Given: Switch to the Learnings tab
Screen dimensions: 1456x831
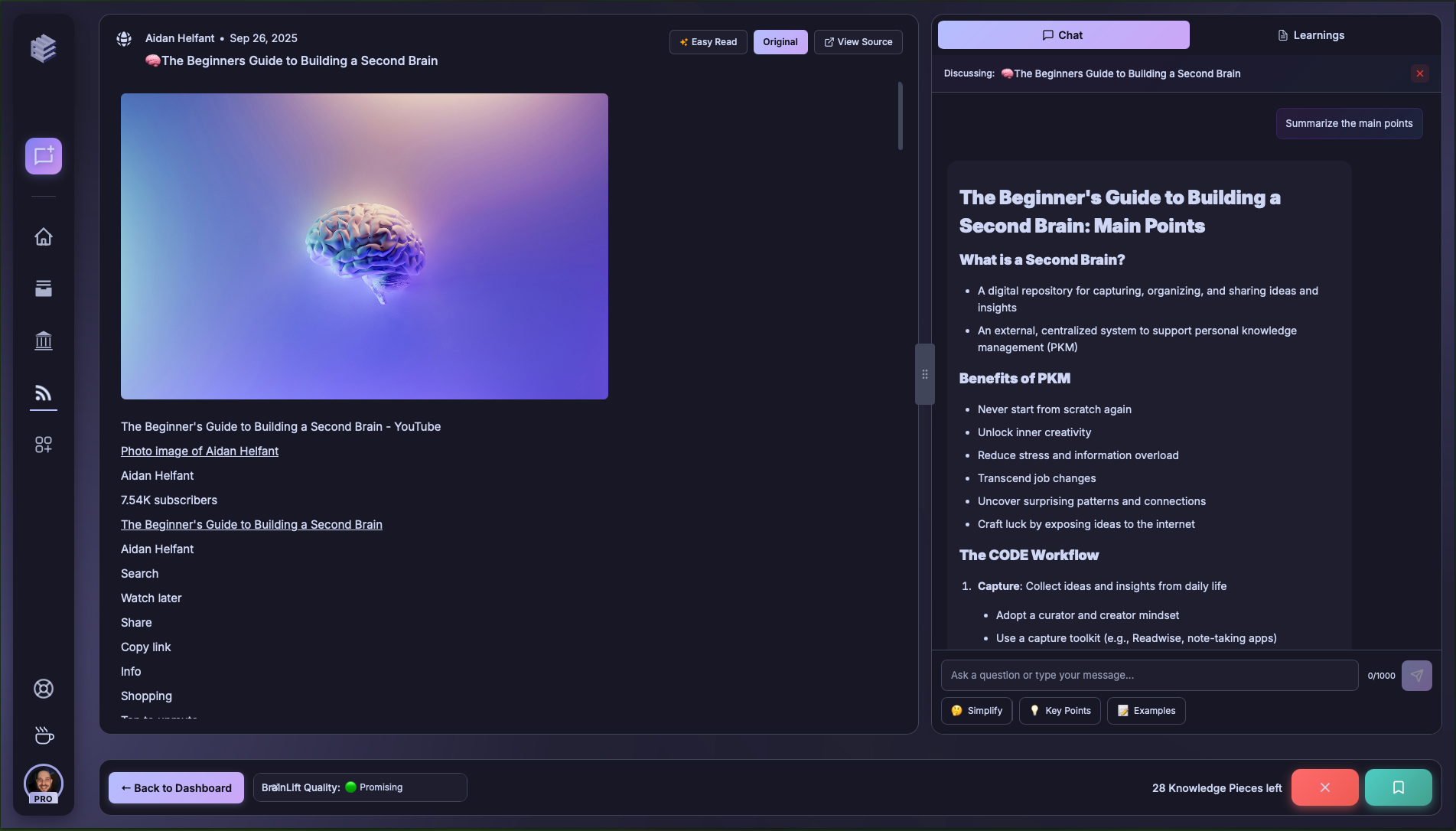Looking at the screenshot, I should tap(1310, 34).
